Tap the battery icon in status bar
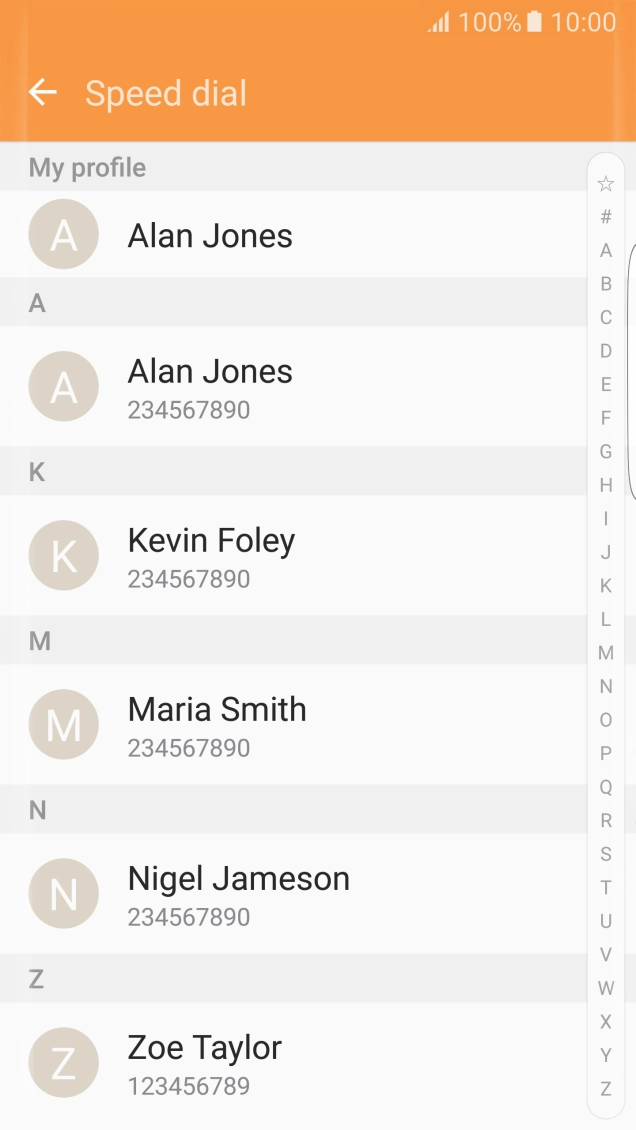Viewport: 636px width, 1130px height. [x=535, y=22]
